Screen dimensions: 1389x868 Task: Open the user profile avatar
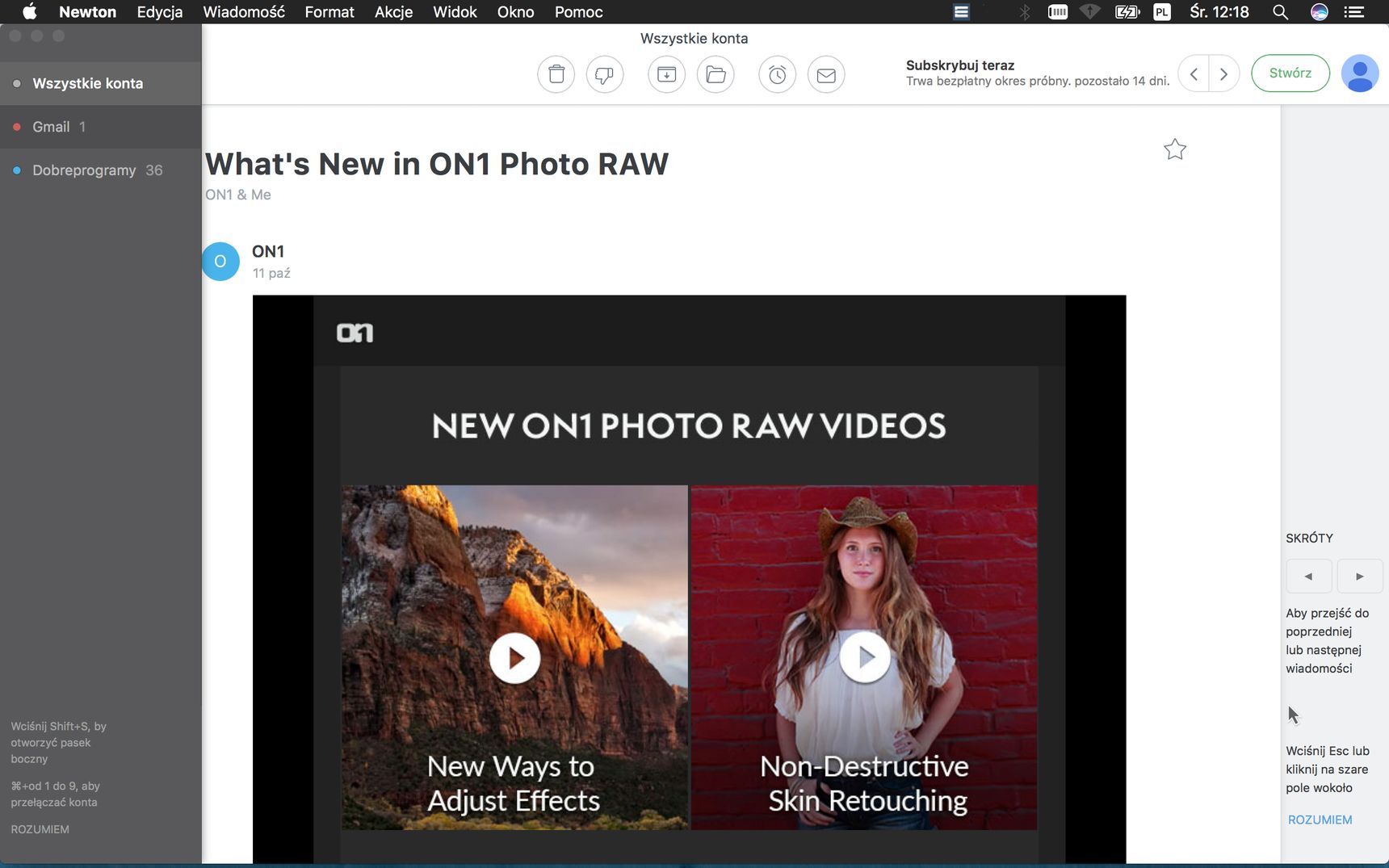1360,73
